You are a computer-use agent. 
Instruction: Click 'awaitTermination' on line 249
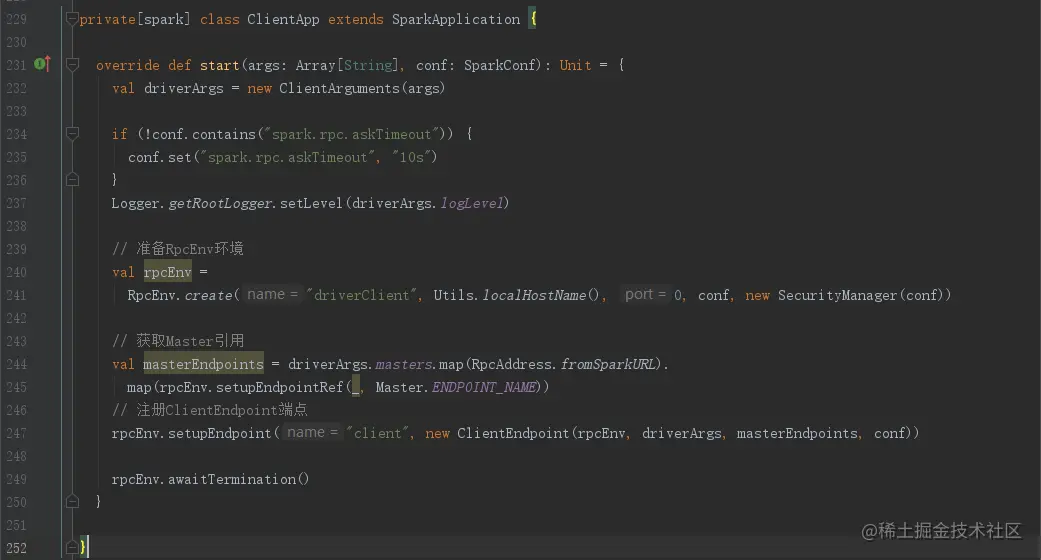232,479
